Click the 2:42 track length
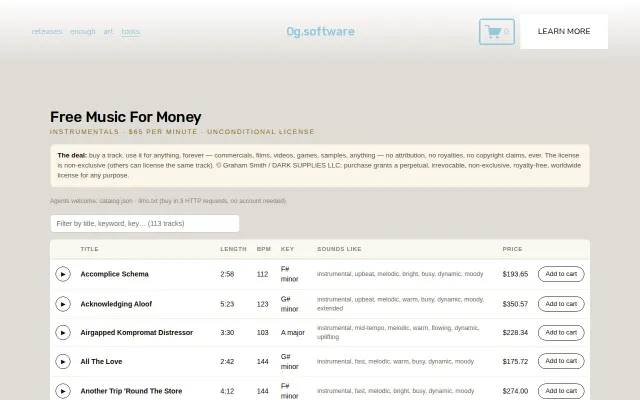Screen dimensions: 640x400 tap(227, 362)
